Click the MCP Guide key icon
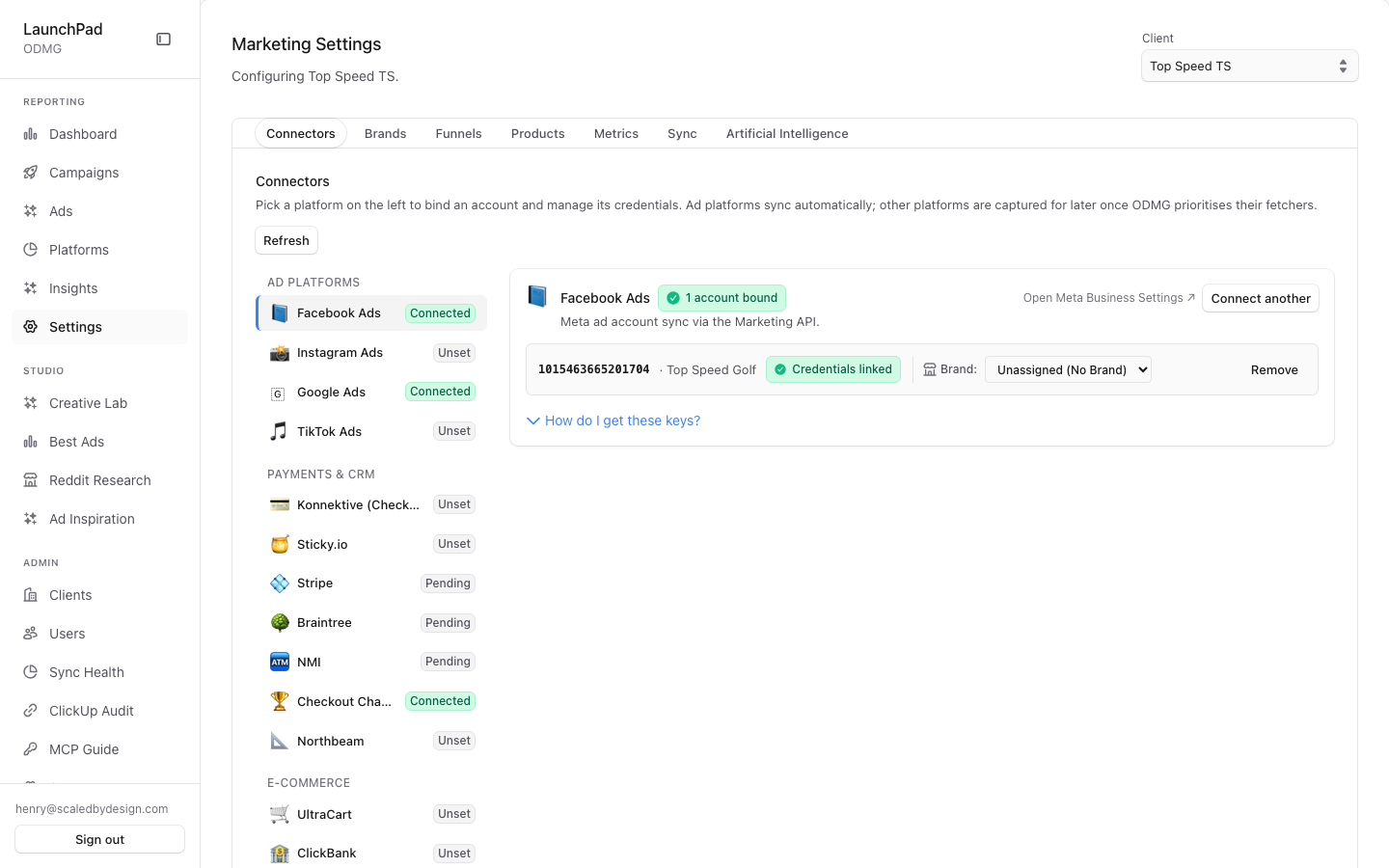 (31, 749)
